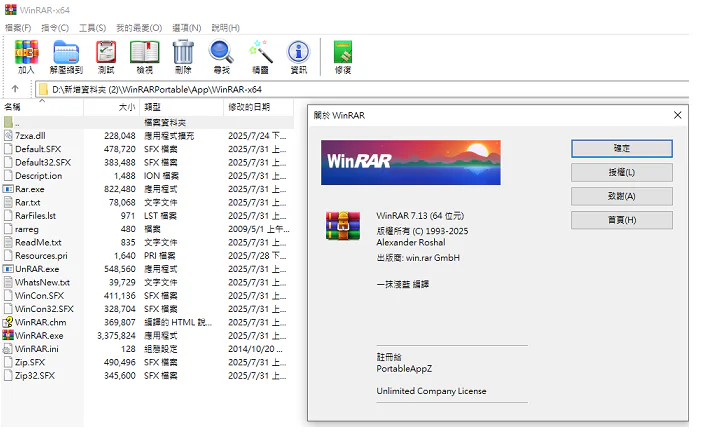Open the Tools (工具(S)) menu
Image resolution: width=727 pixels, height=448 pixels.
pos(92,28)
